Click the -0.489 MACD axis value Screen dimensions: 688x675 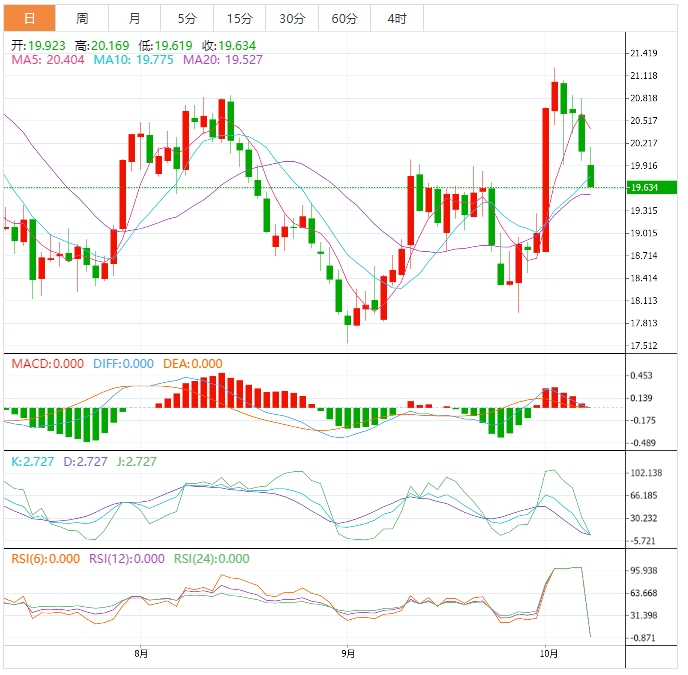point(642,443)
